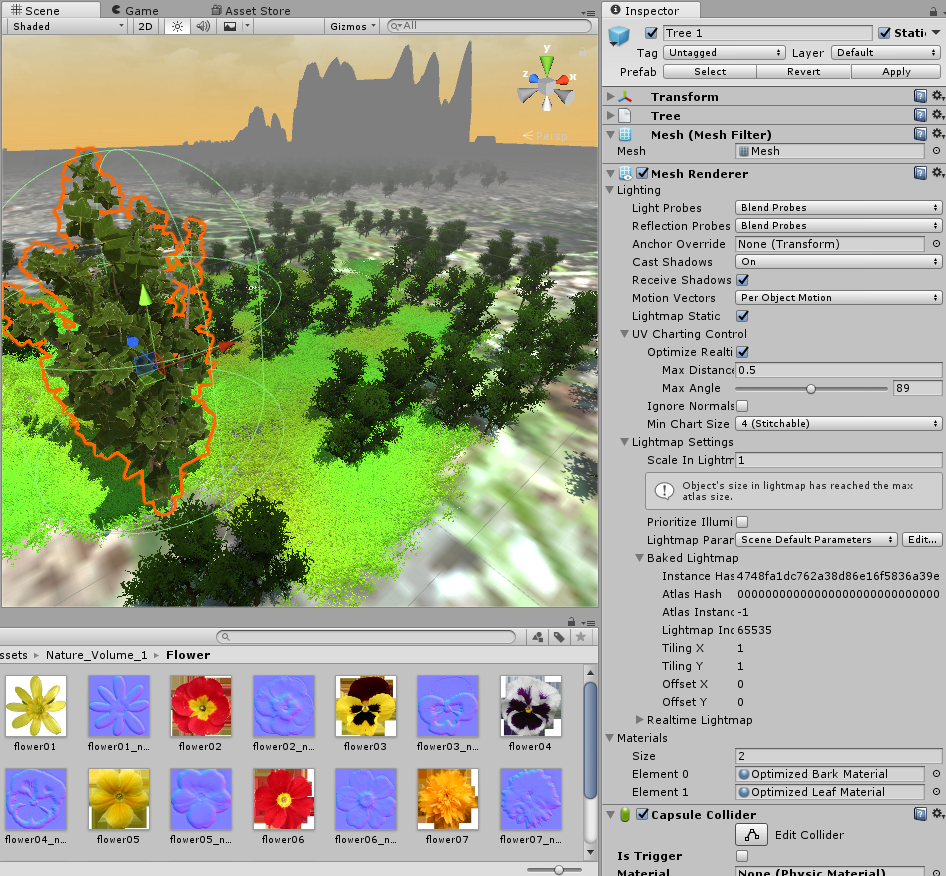Click Edit Collider shape icon button

point(752,835)
